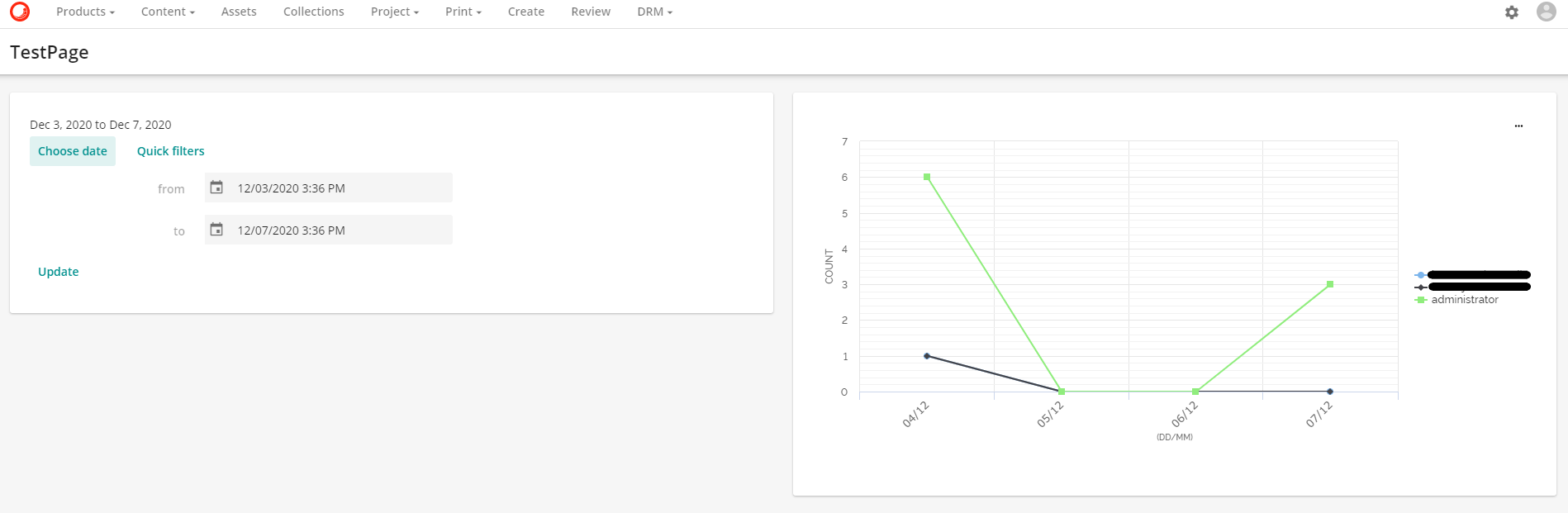The image size is (1568, 513).
Task: Click the green data point at 07/12
Action: 1330,284
